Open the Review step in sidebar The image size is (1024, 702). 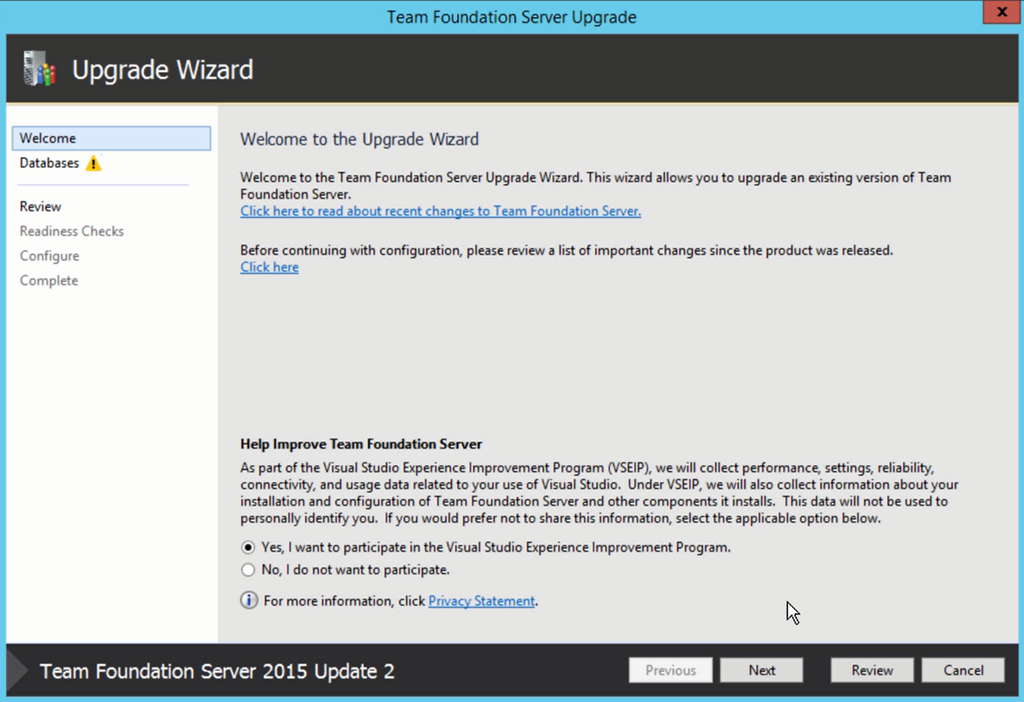click(40, 206)
